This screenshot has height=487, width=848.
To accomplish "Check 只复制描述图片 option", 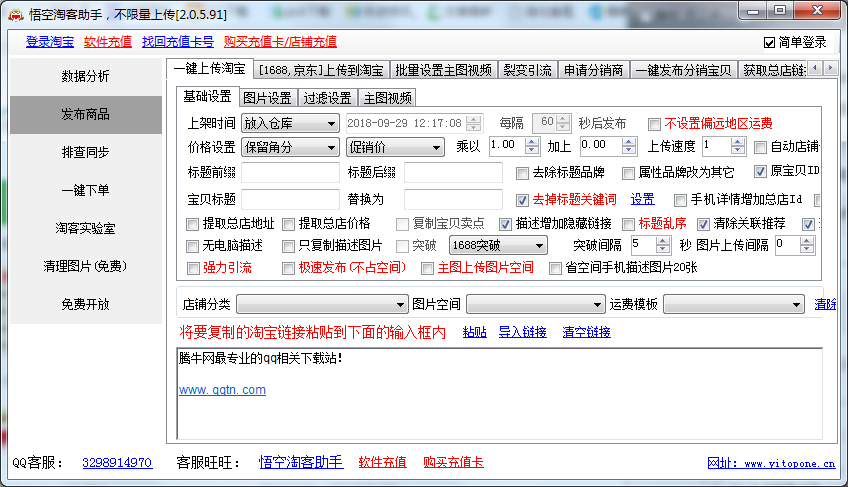I will coord(288,246).
